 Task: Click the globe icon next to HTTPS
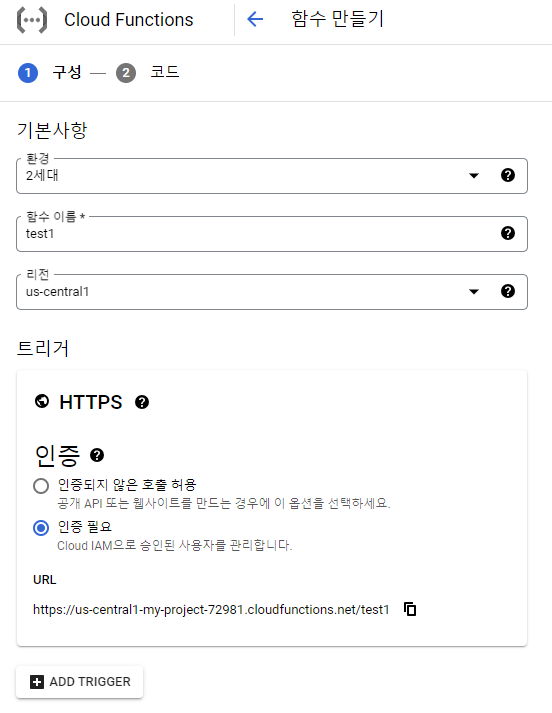click(x=42, y=402)
